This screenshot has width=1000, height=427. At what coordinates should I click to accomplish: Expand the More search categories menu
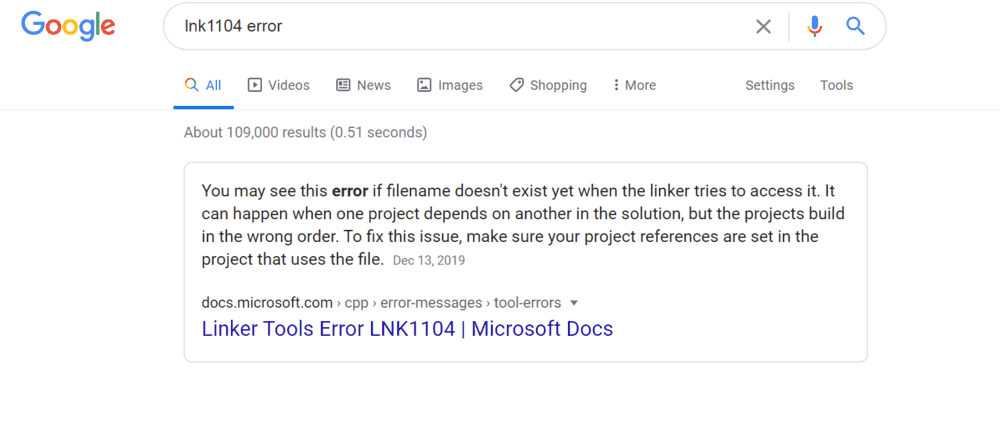[634, 86]
